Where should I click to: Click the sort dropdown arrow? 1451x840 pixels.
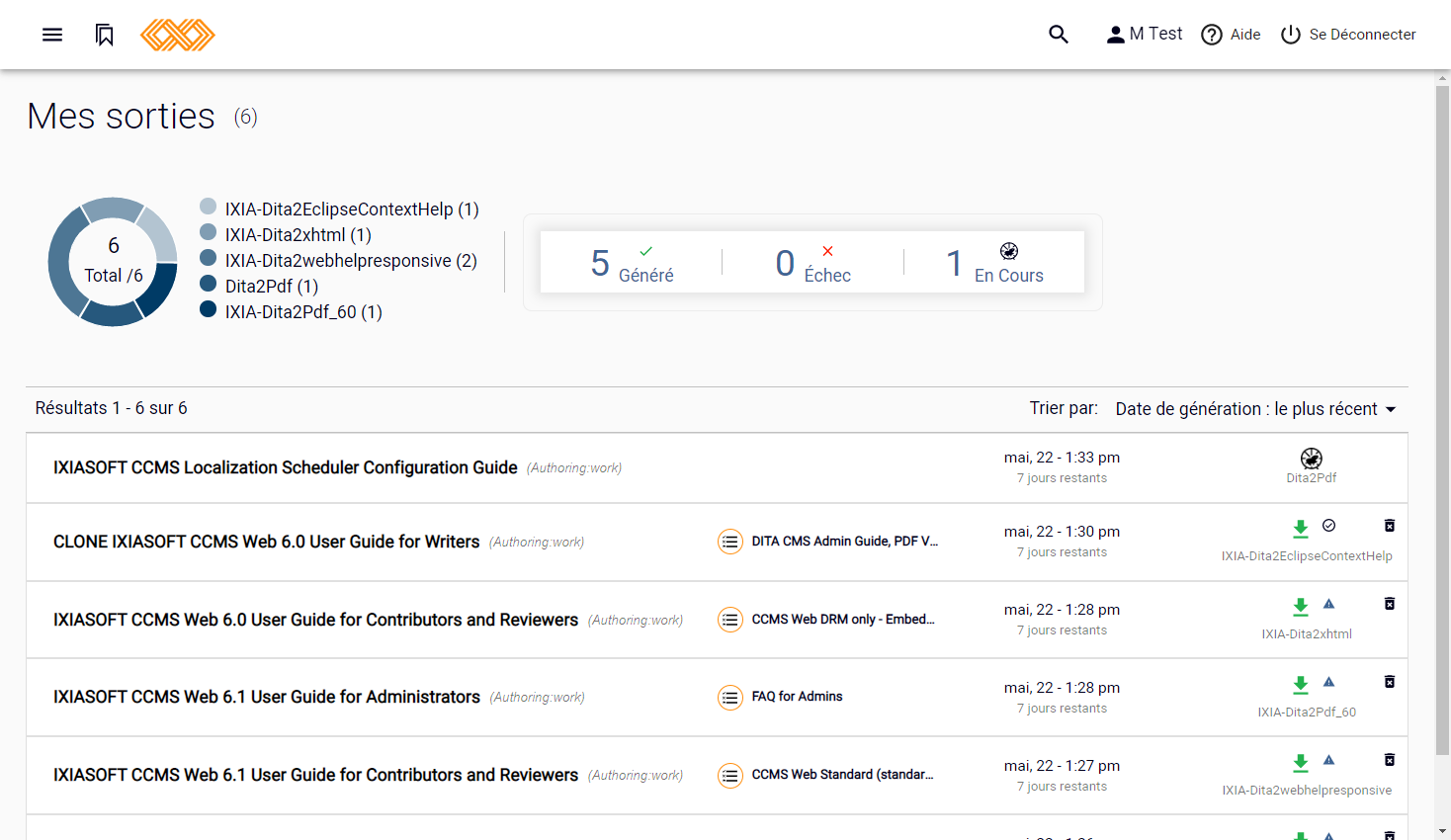(x=1391, y=409)
